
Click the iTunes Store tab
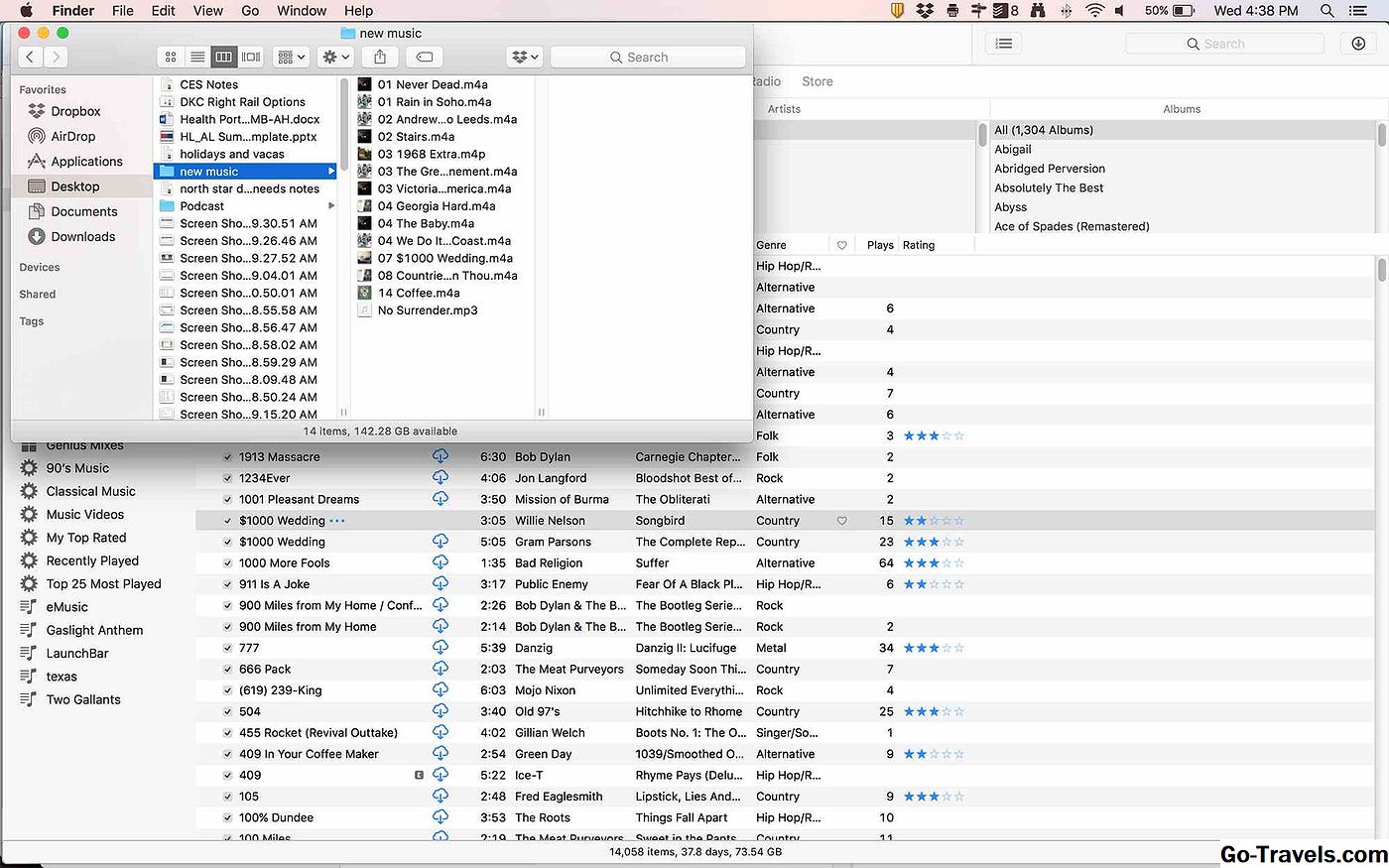point(818,81)
